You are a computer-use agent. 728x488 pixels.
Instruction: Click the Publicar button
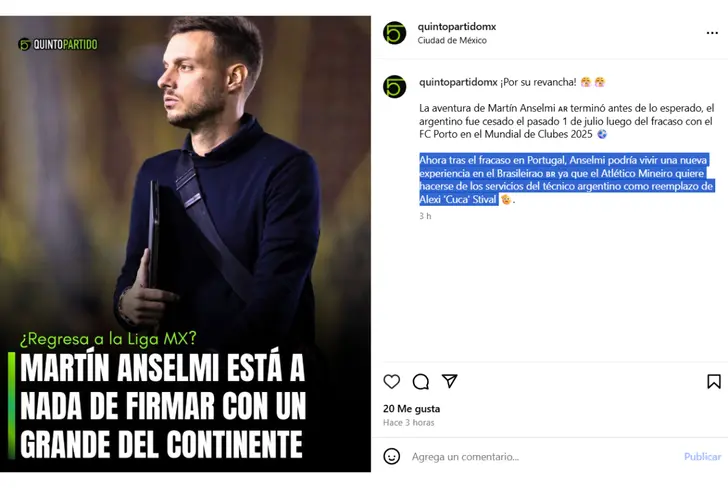pos(702,456)
